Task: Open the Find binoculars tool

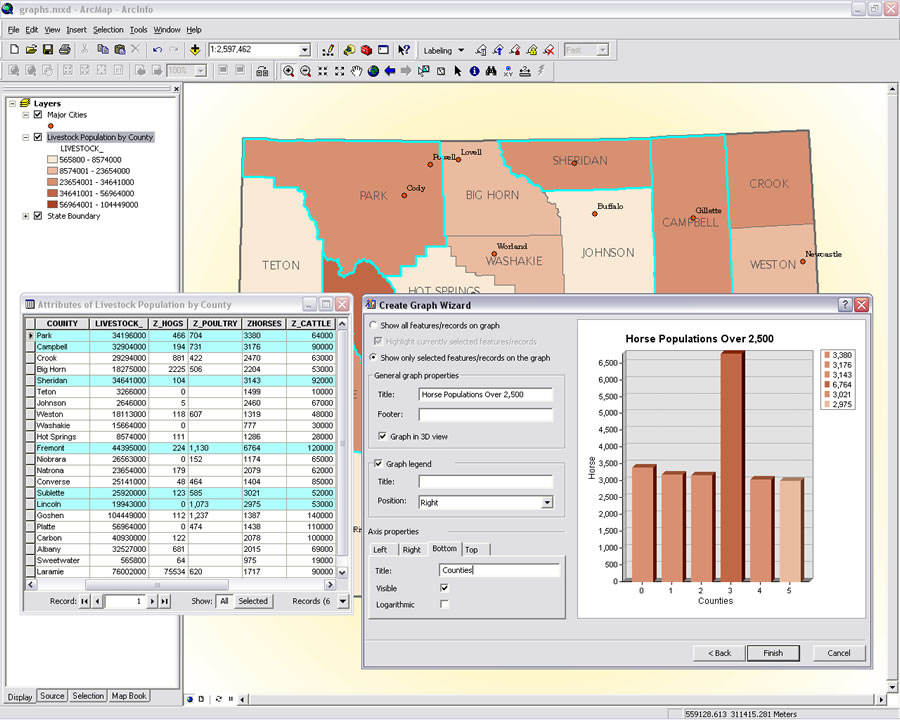Action: 491,71
